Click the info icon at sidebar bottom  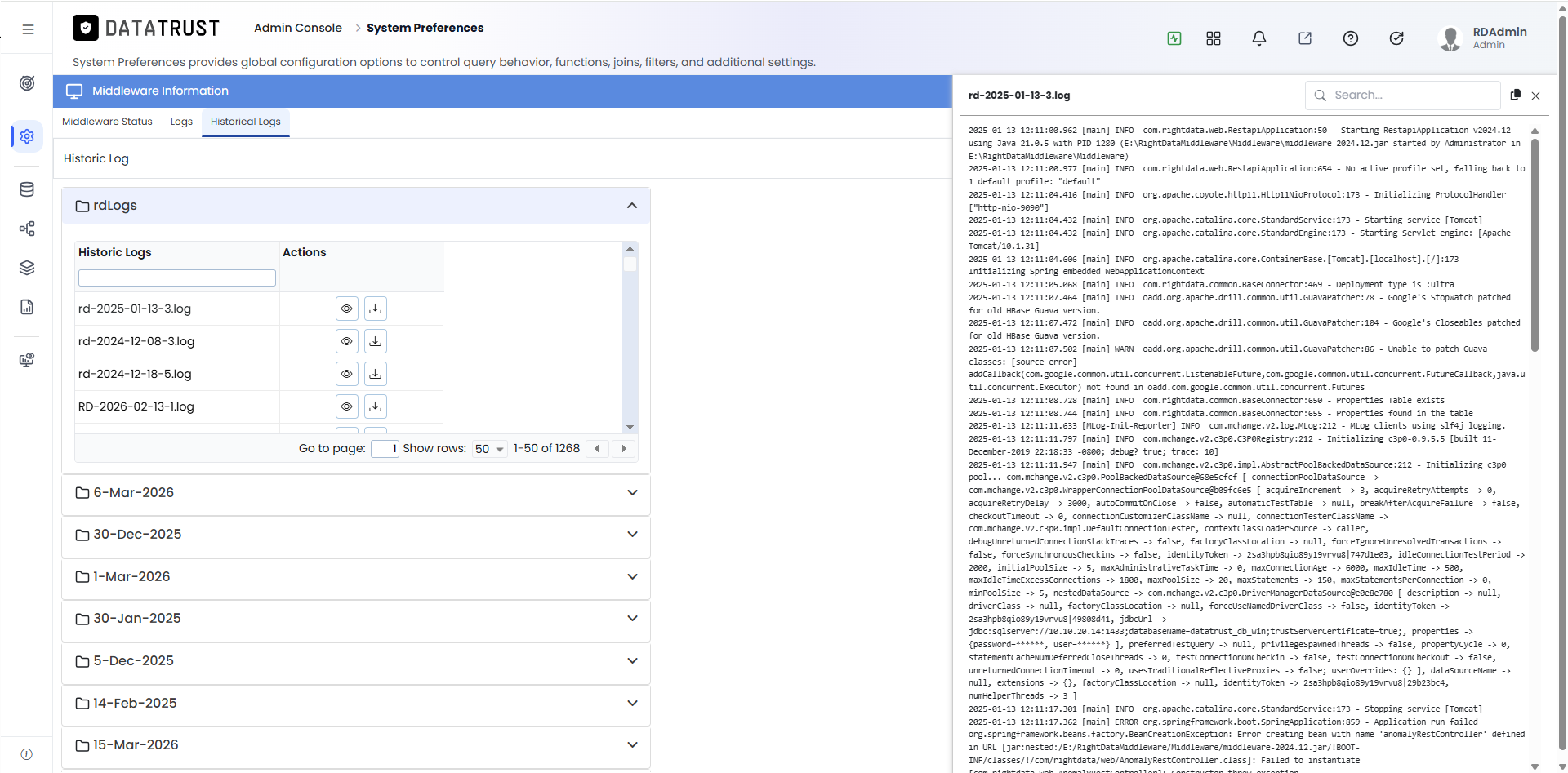click(x=27, y=754)
